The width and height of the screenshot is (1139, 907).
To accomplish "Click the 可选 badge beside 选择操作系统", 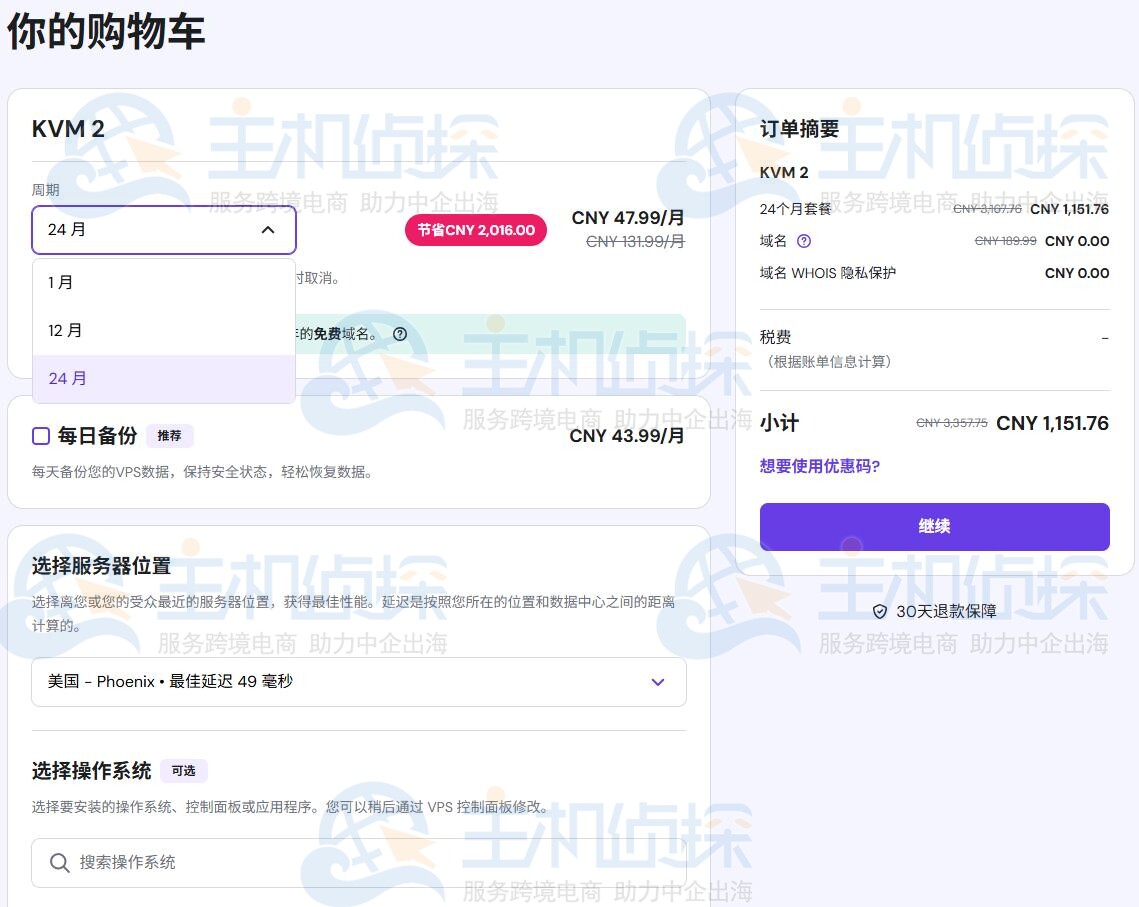I will (183, 771).
